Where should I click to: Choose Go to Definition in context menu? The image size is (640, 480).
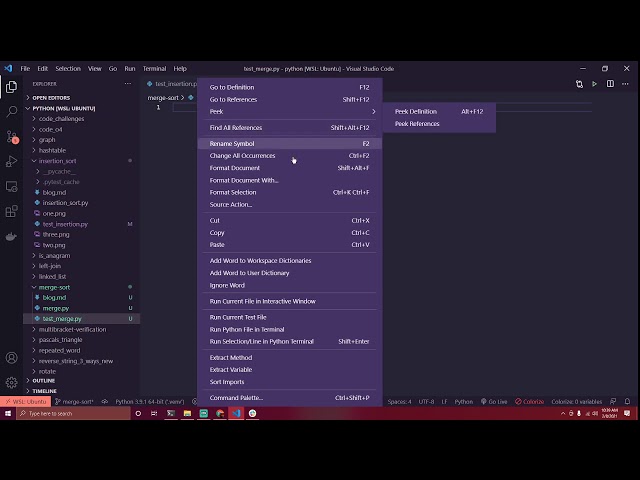tap(289, 87)
